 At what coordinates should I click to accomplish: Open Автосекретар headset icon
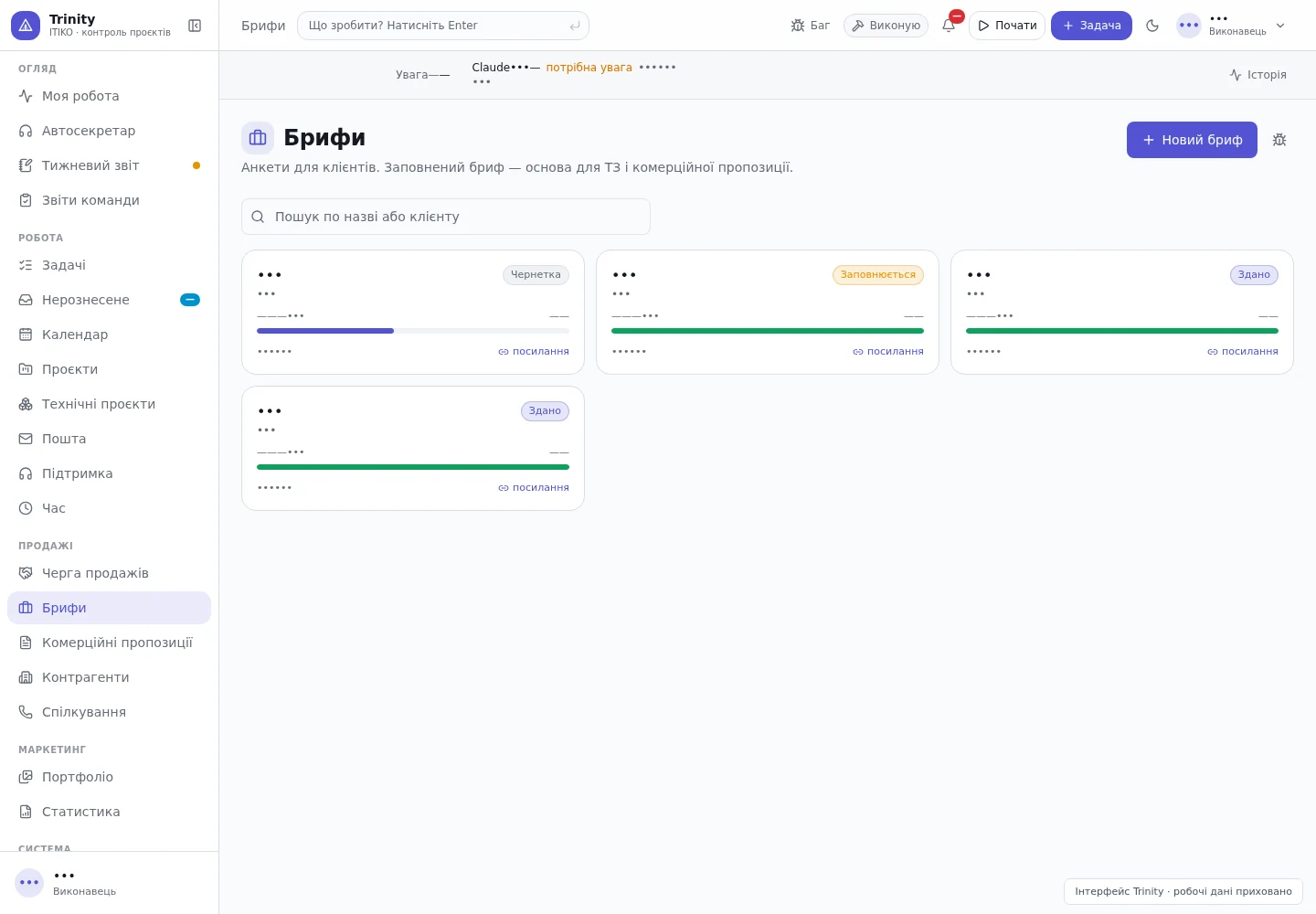click(26, 131)
